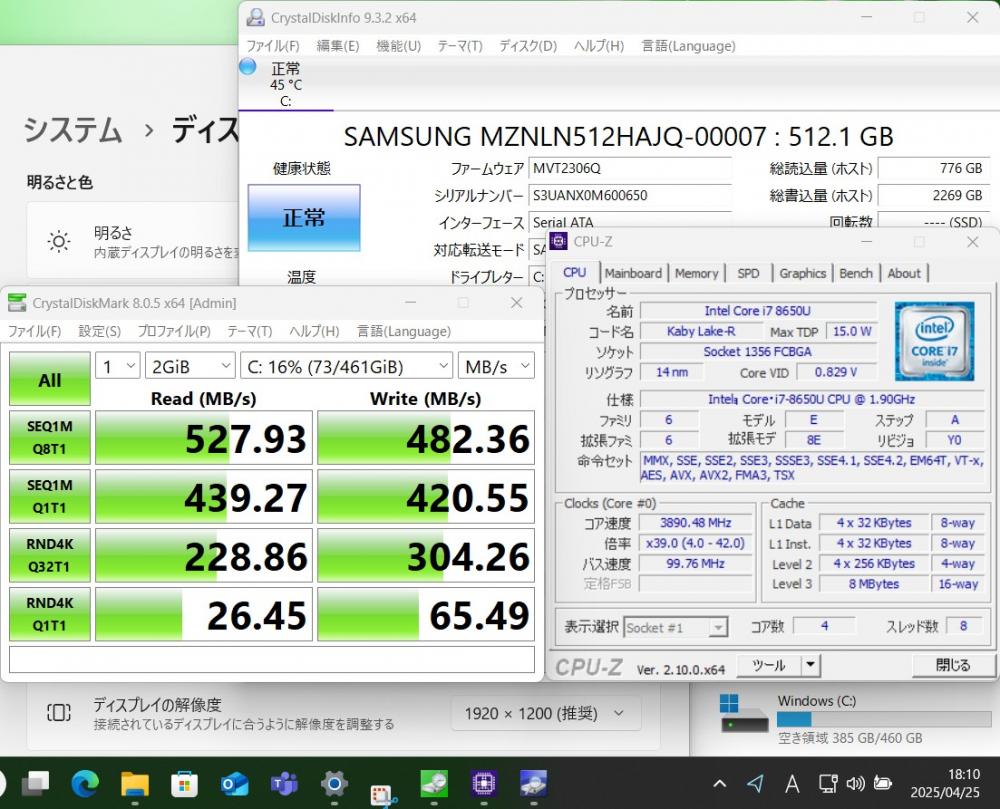Click the green CrystalDiskMark taskbar icon
This screenshot has width=1000, height=809.
(434, 783)
